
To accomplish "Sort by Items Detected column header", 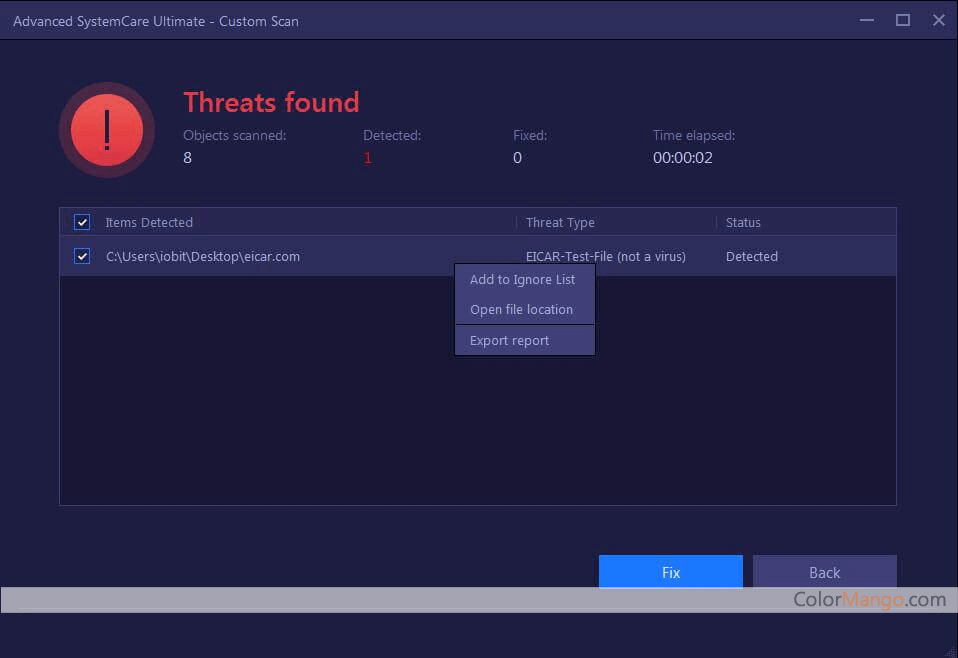I will pos(149,222).
